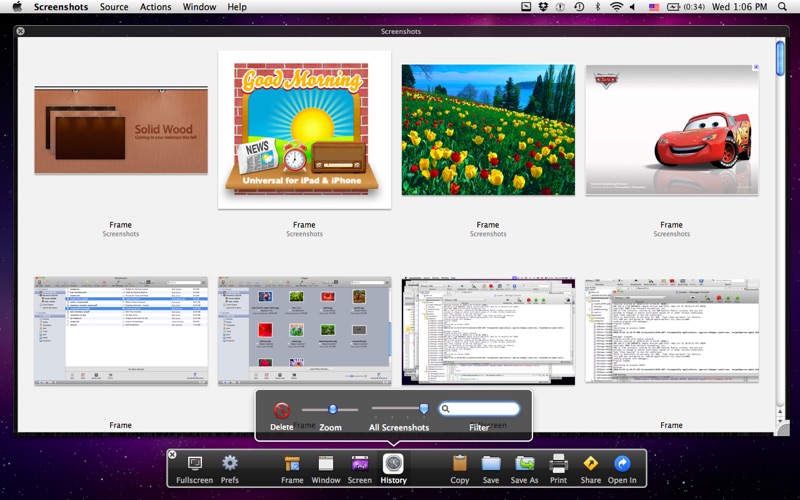Image resolution: width=800 pixels, height=500 pixels.
Task: Select the Frame capture tool
Action: tap(292, 464)
